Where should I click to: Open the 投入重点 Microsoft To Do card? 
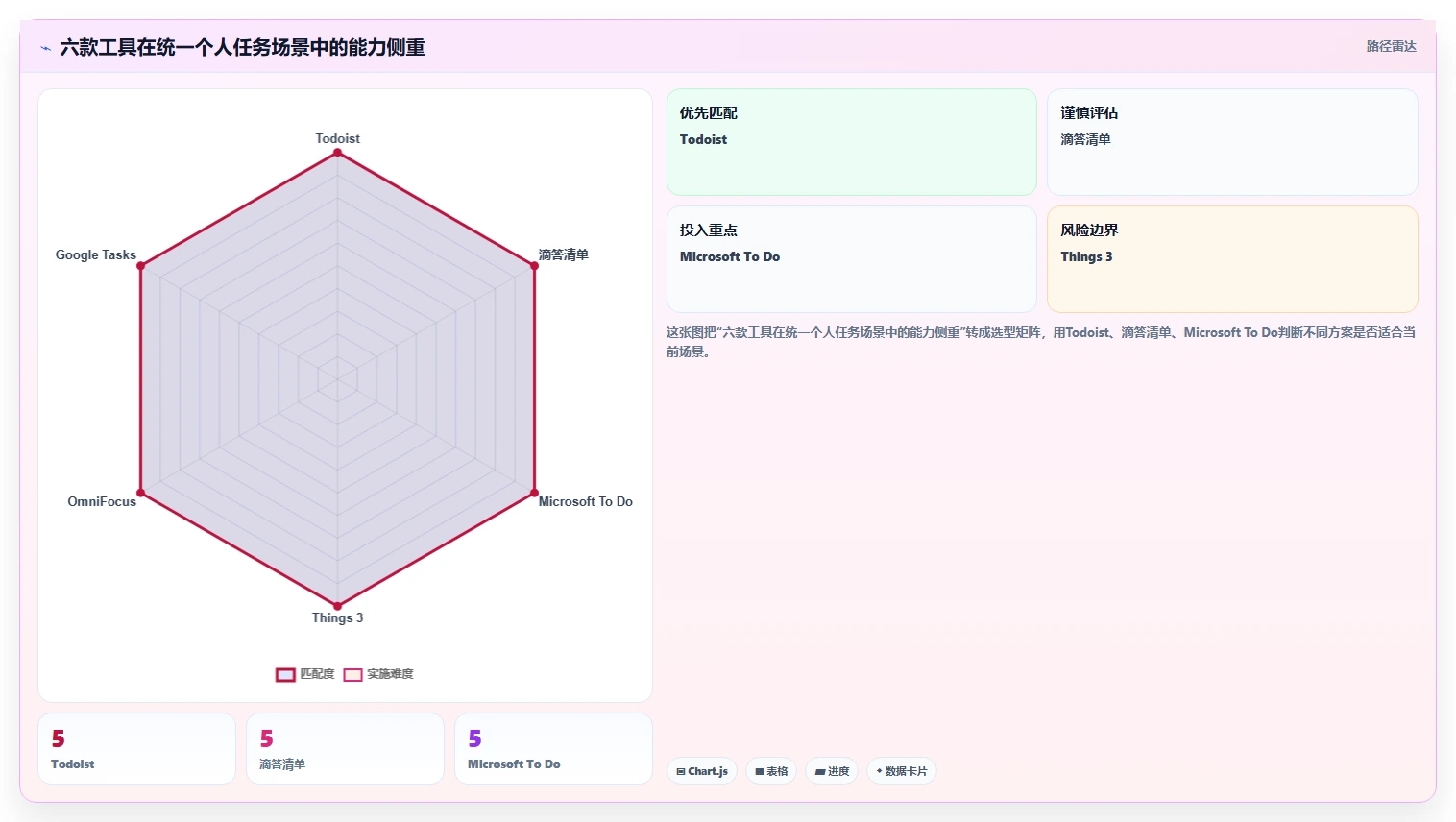[x=852, y=259]
